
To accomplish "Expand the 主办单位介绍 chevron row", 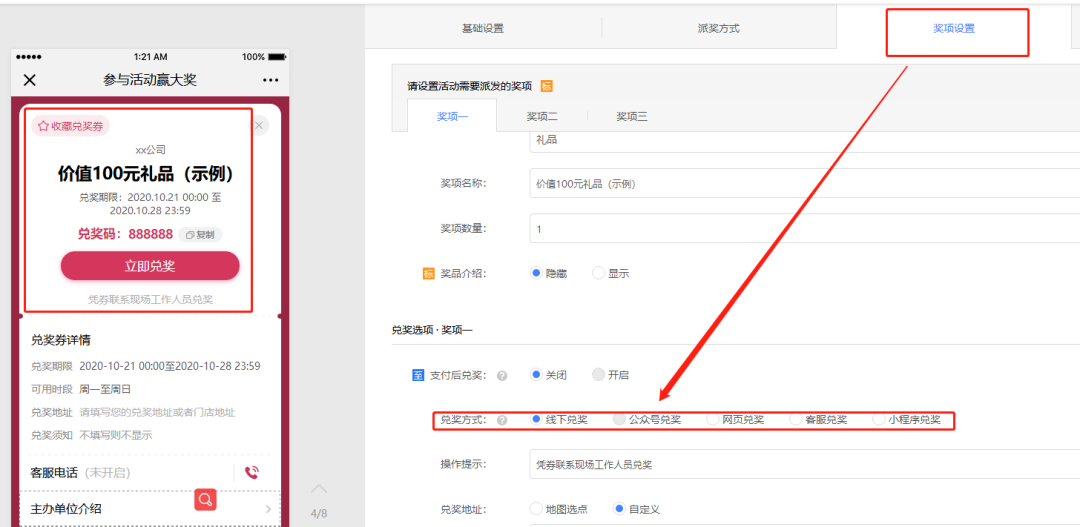I will pyautogui.click(x=268, y=509).
